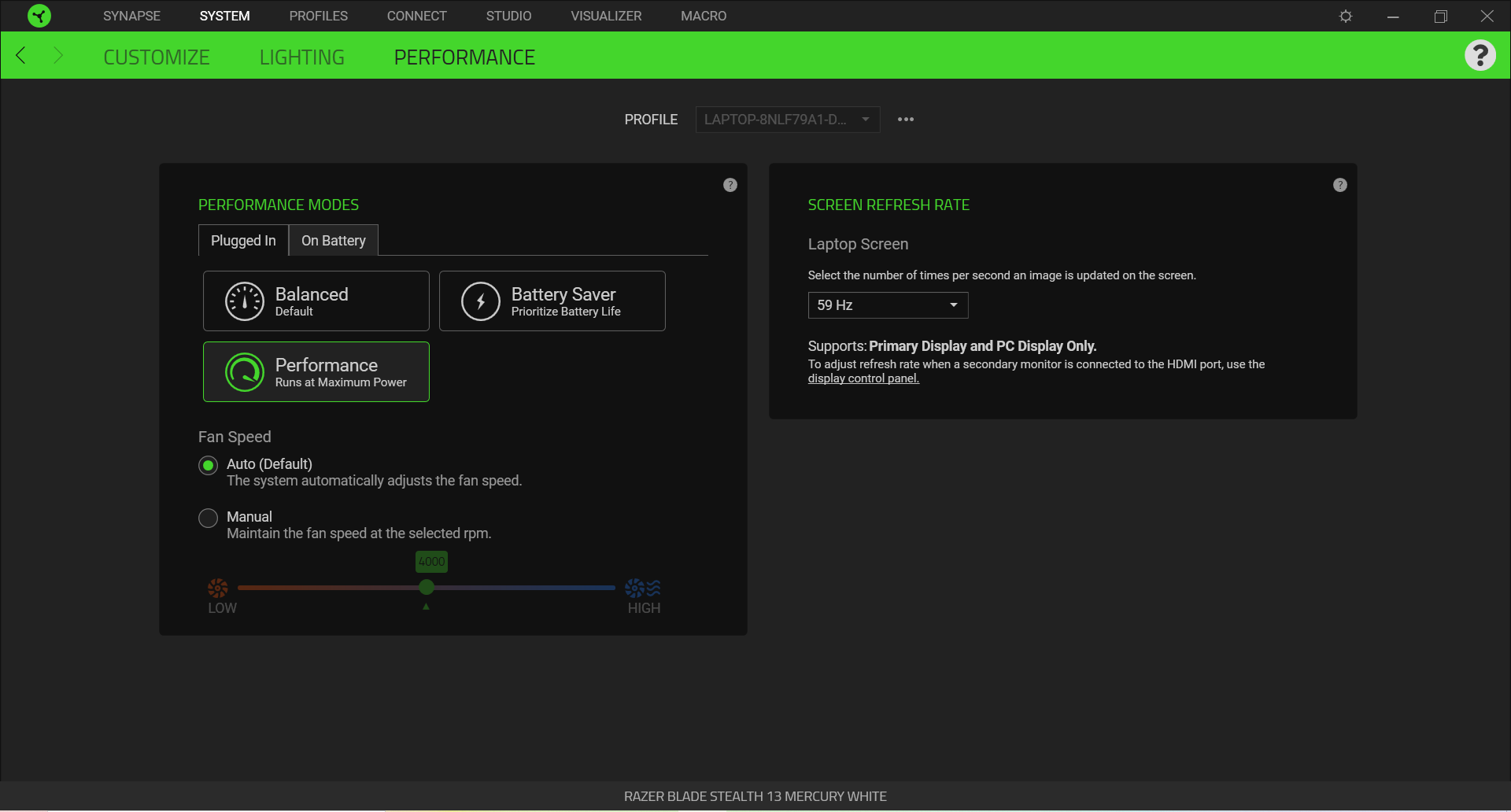
Task: Click the high fan speed icon
Action: pyautogui.click(x=643, y=588)
